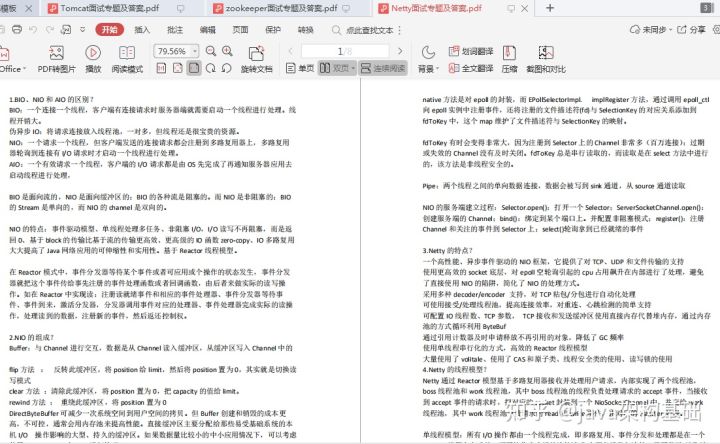The image size is (720, 444).
Task: Open a new tab with plus button
Action: 550,8
